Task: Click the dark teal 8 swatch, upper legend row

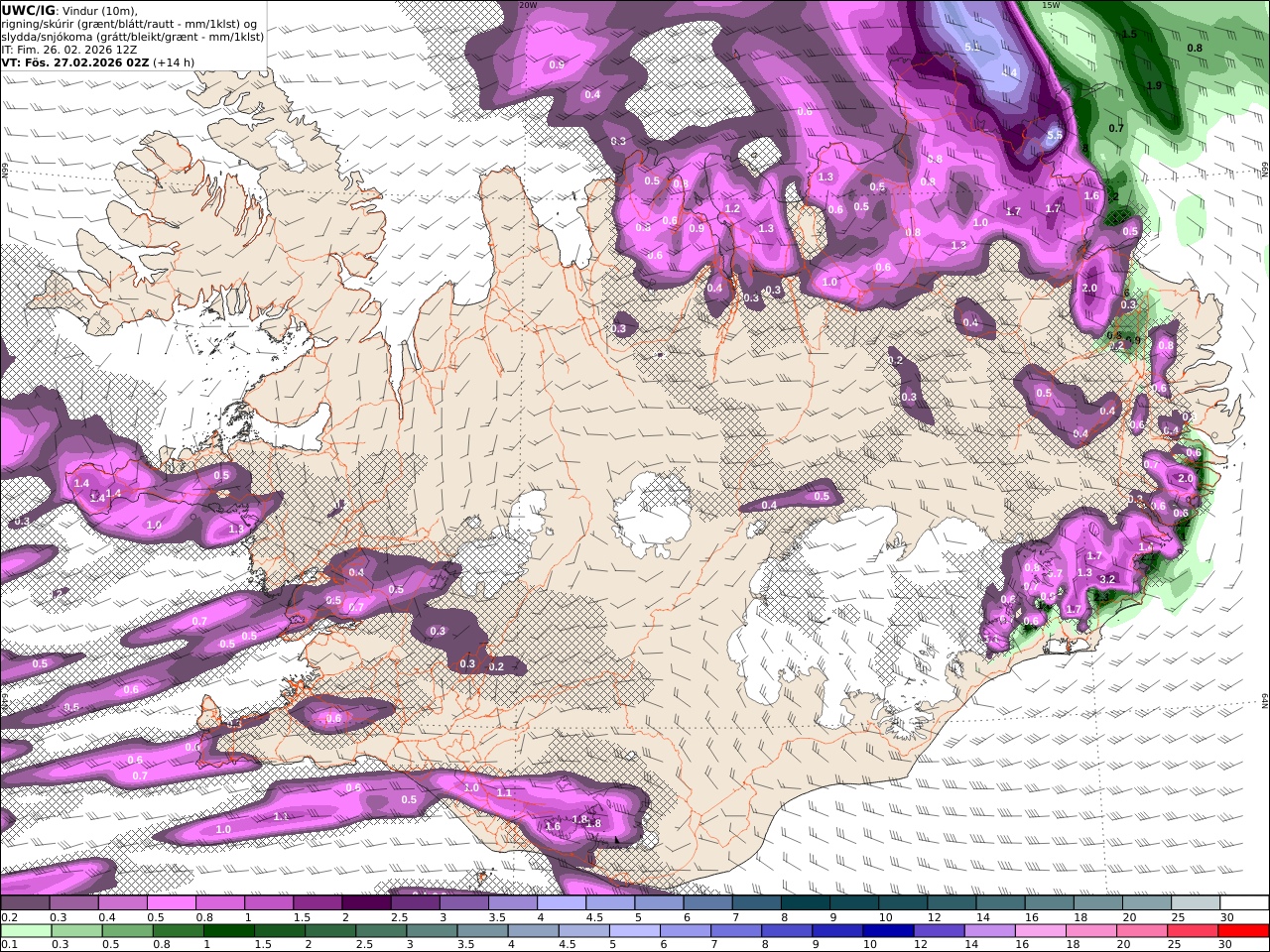Action: pos(805,902)
